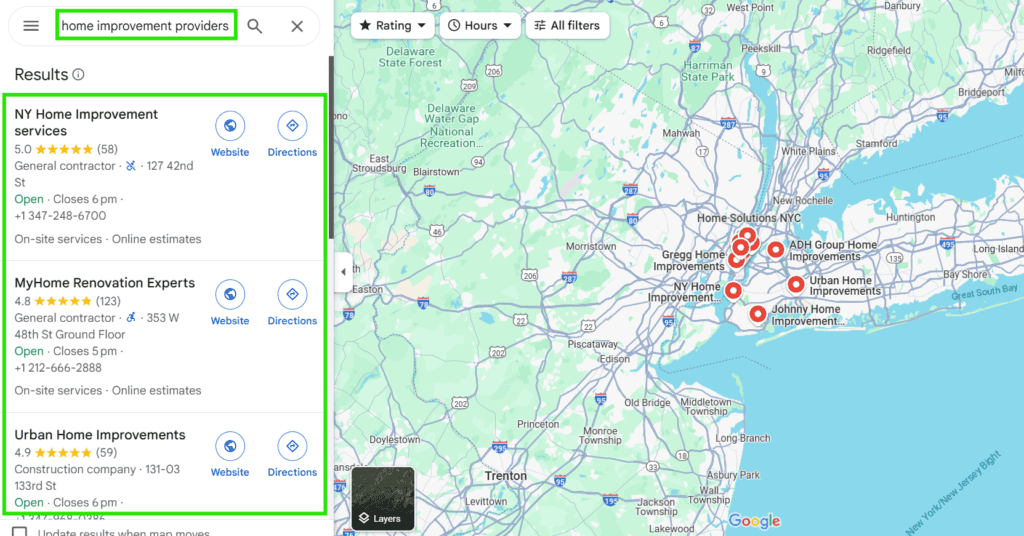Click phone number +1 347-248-6700
1024x536 pixels.
click(x=60, y=215)
